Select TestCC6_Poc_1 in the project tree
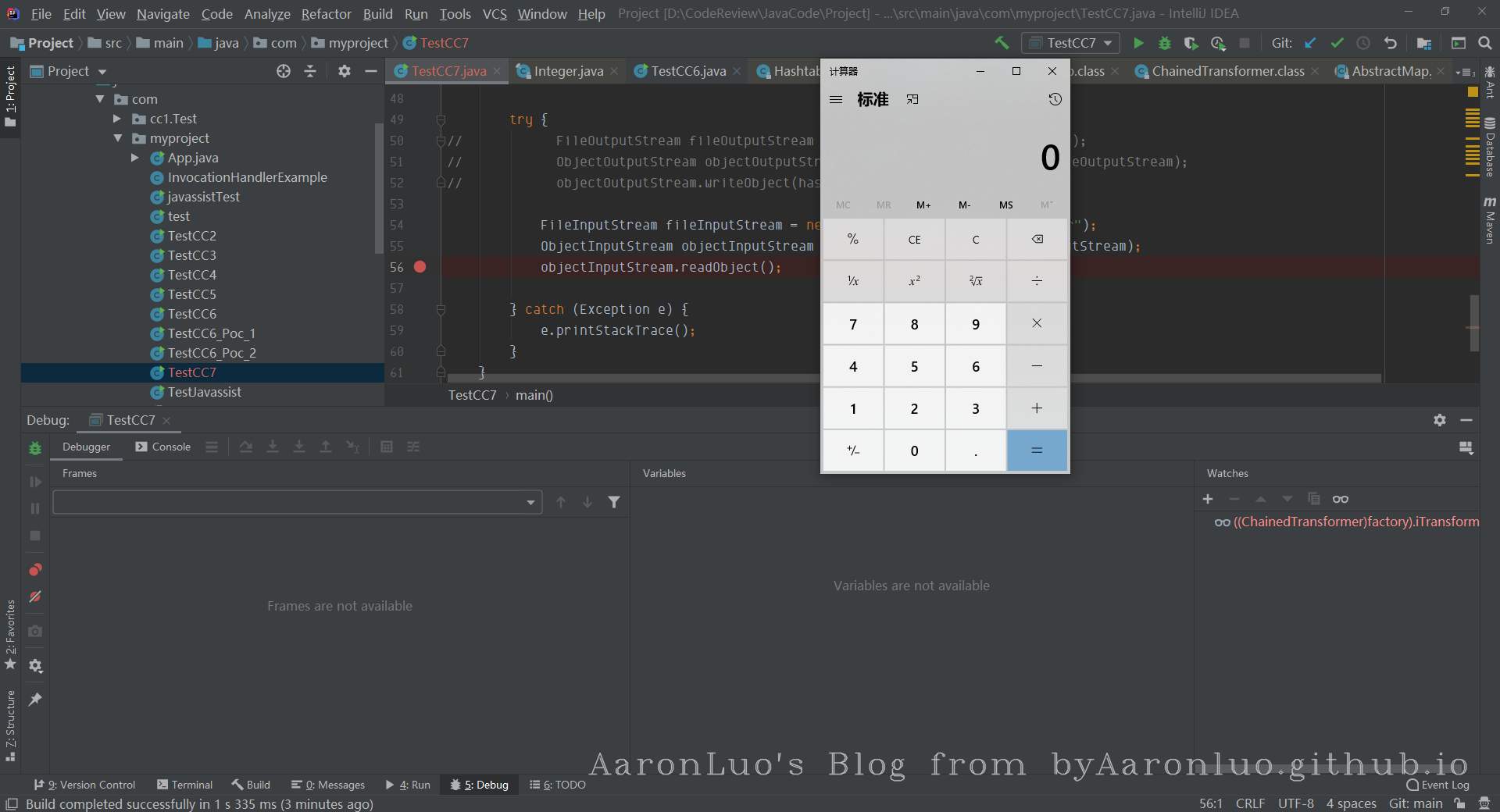Image resolution: width=1500 pixels, height=812 pixels. (211, 333)
